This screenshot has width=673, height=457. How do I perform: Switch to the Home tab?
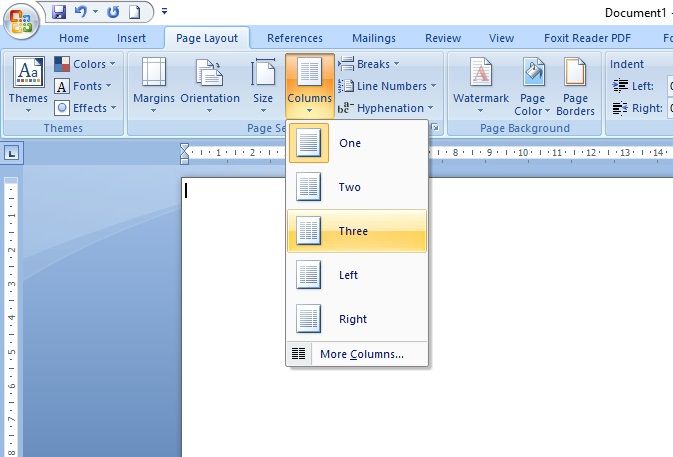point(74,38)
